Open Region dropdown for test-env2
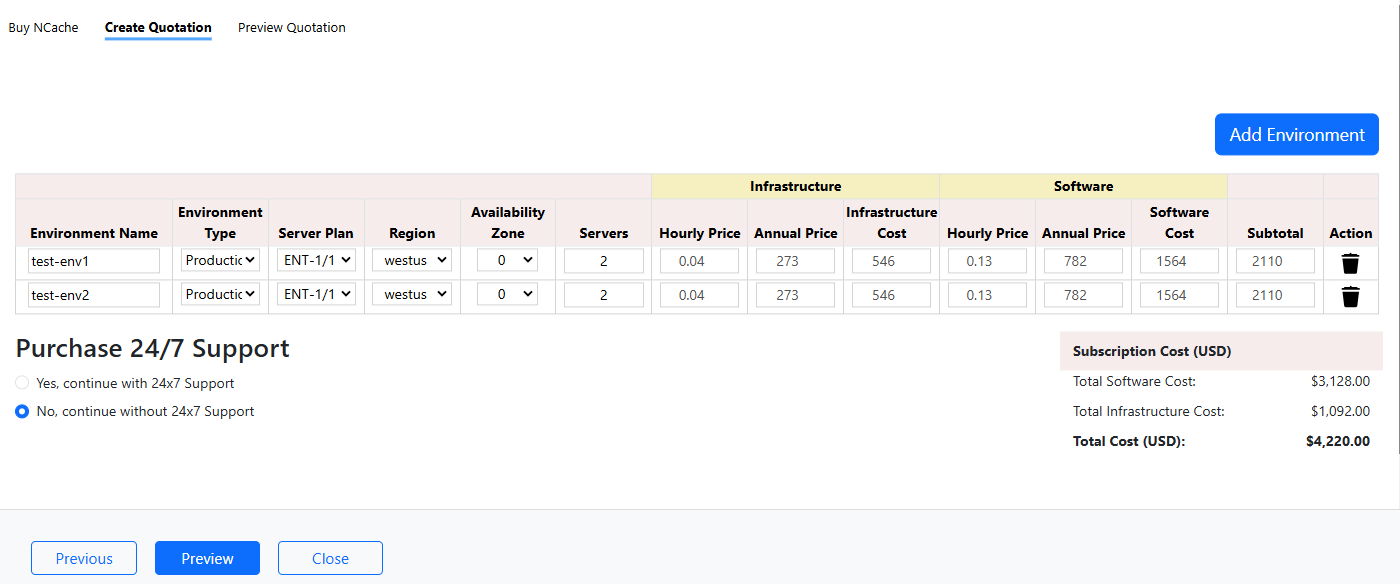The width and height of the screenshot is (1400, 584). pos(412,294)
